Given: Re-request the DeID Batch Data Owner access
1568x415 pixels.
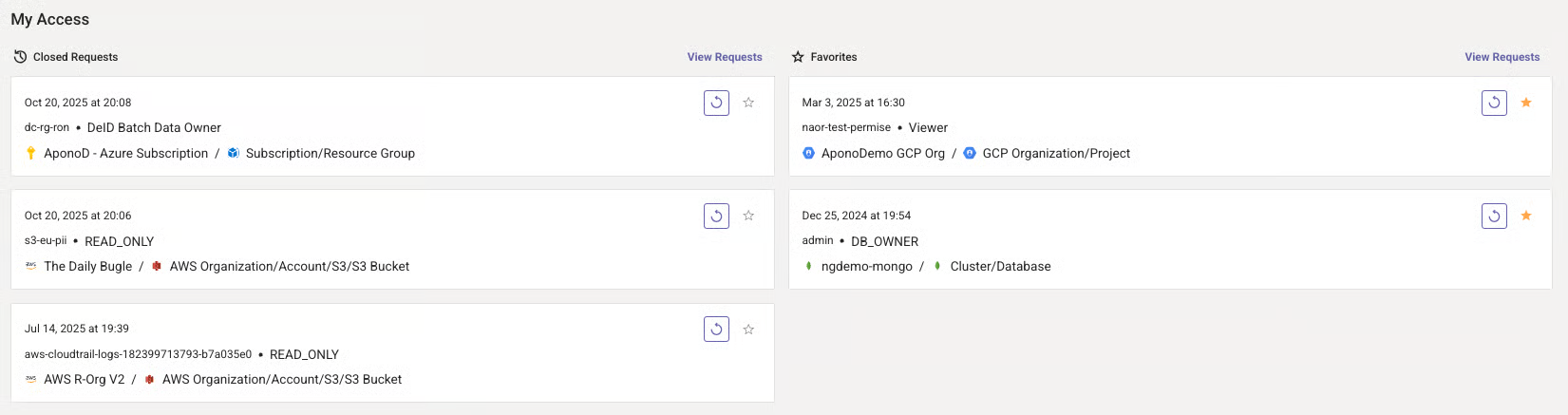Looking at the screenshot, I should tap(716, 103).
